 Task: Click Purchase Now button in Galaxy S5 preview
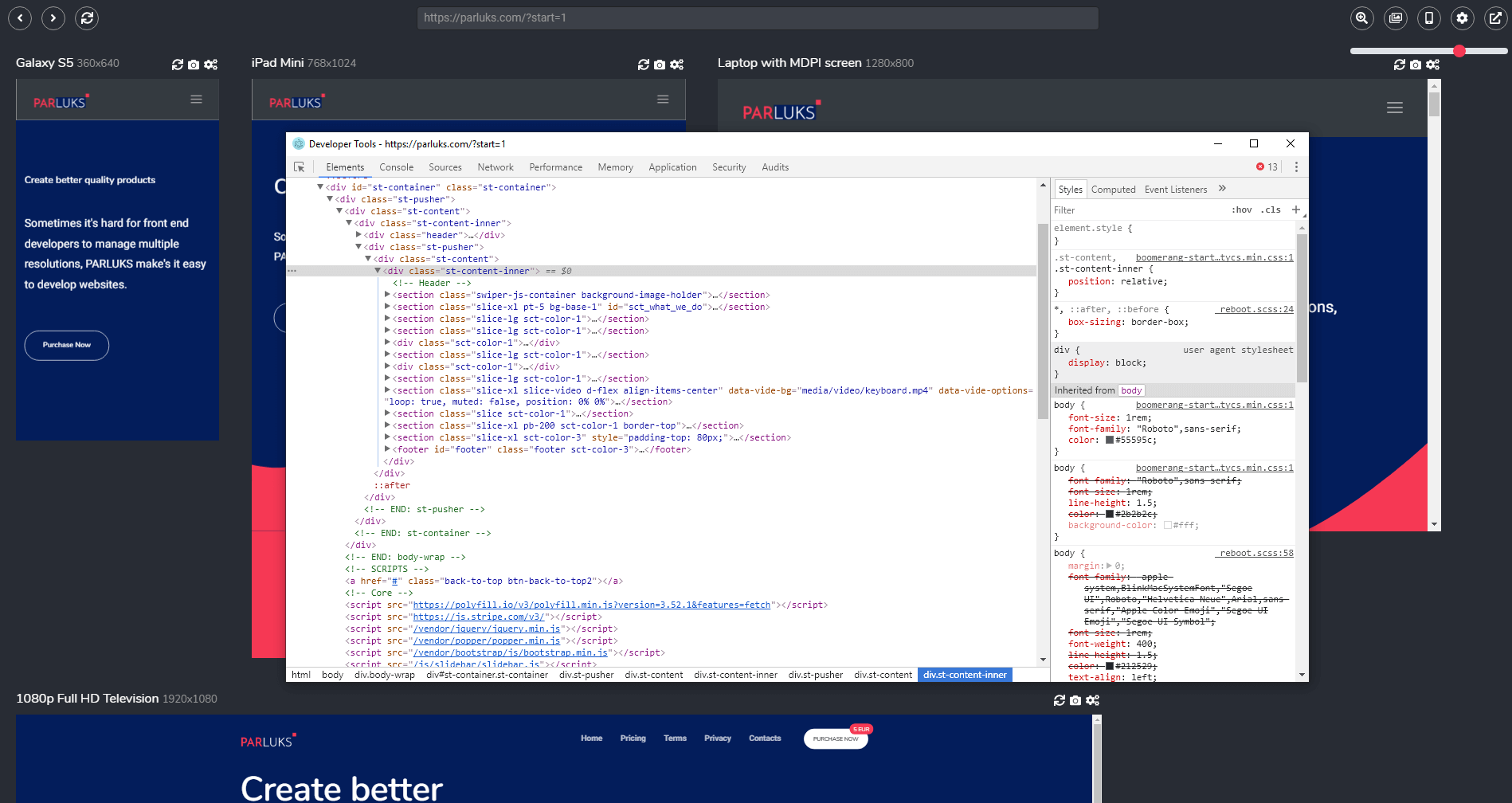click(x=67, y=345)
